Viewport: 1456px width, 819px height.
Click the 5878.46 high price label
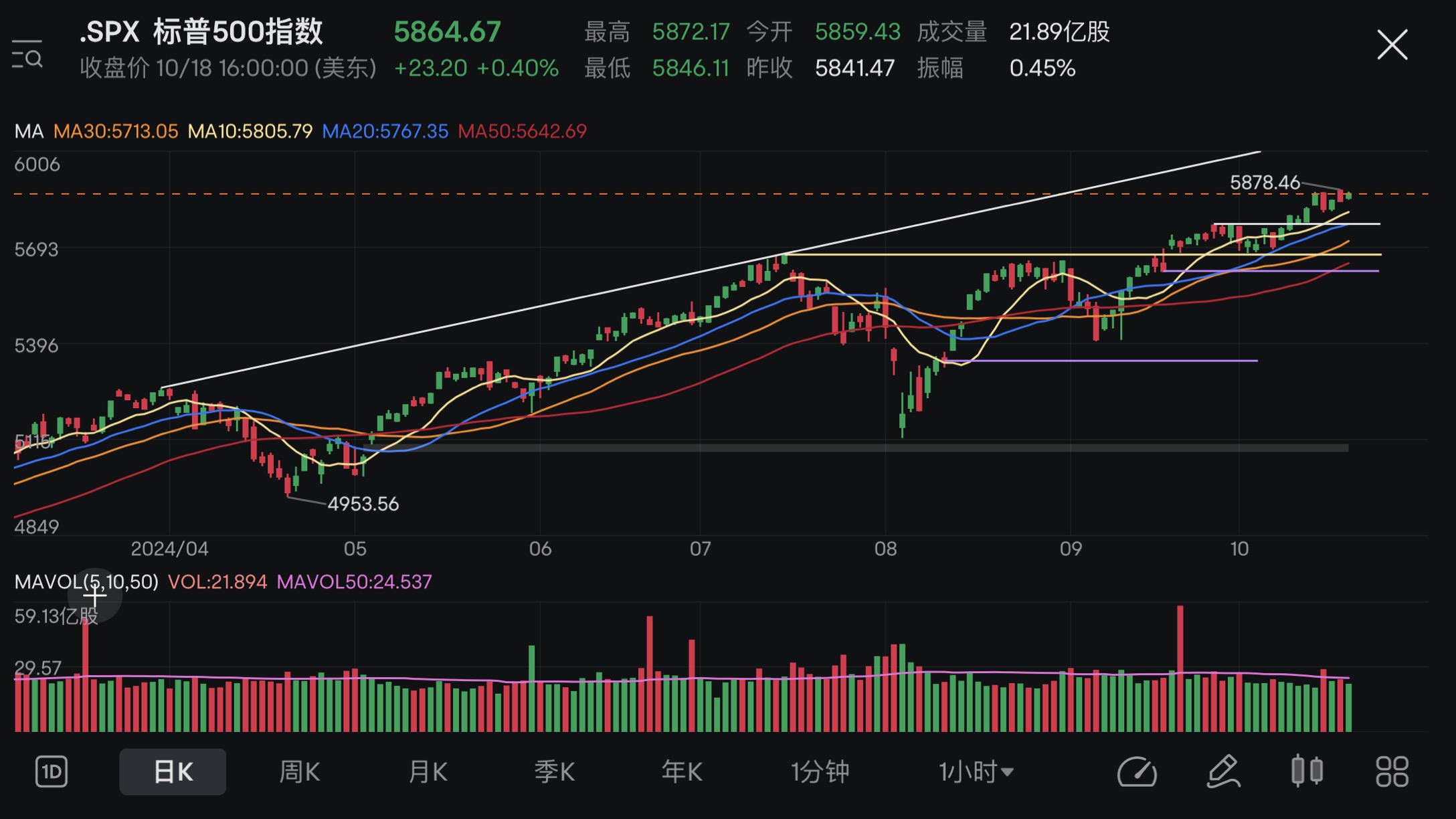[1265, 182]
